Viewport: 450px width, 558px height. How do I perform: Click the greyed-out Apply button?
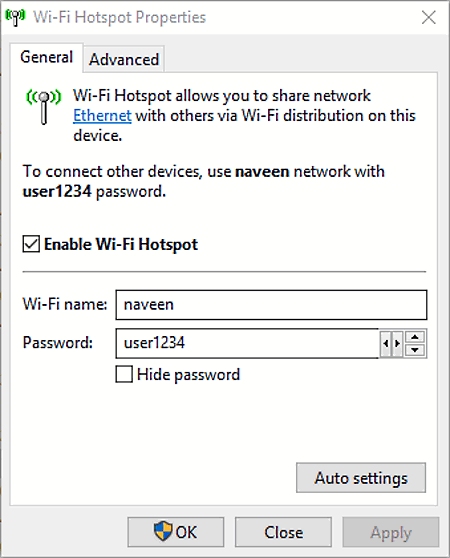(391, 532)
